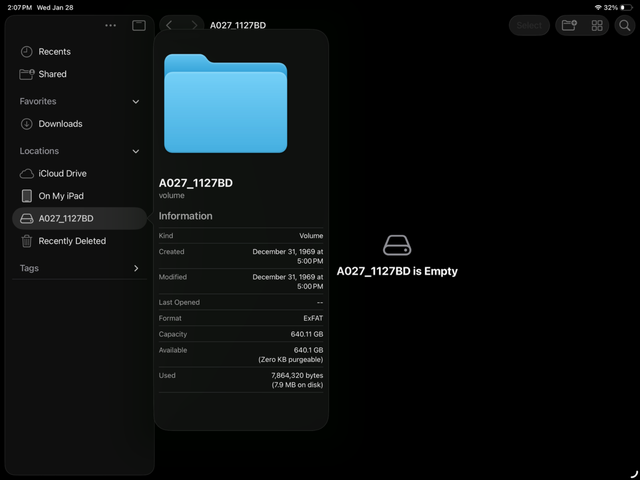The width and height of the screenshot is (640, 480).
Task: Open On My iPad location
Action: point(60,196)
